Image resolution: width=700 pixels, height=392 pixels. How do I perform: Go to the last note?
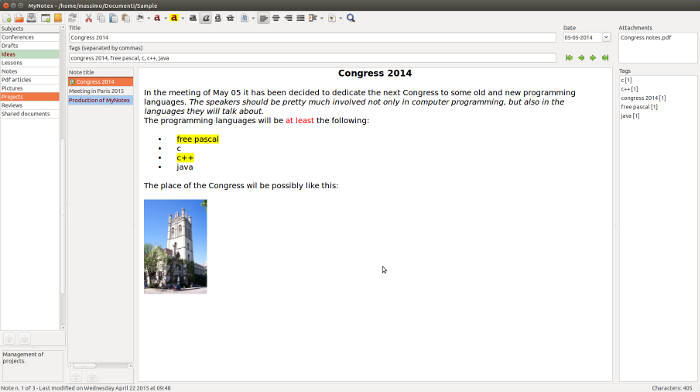pos(605,58)
